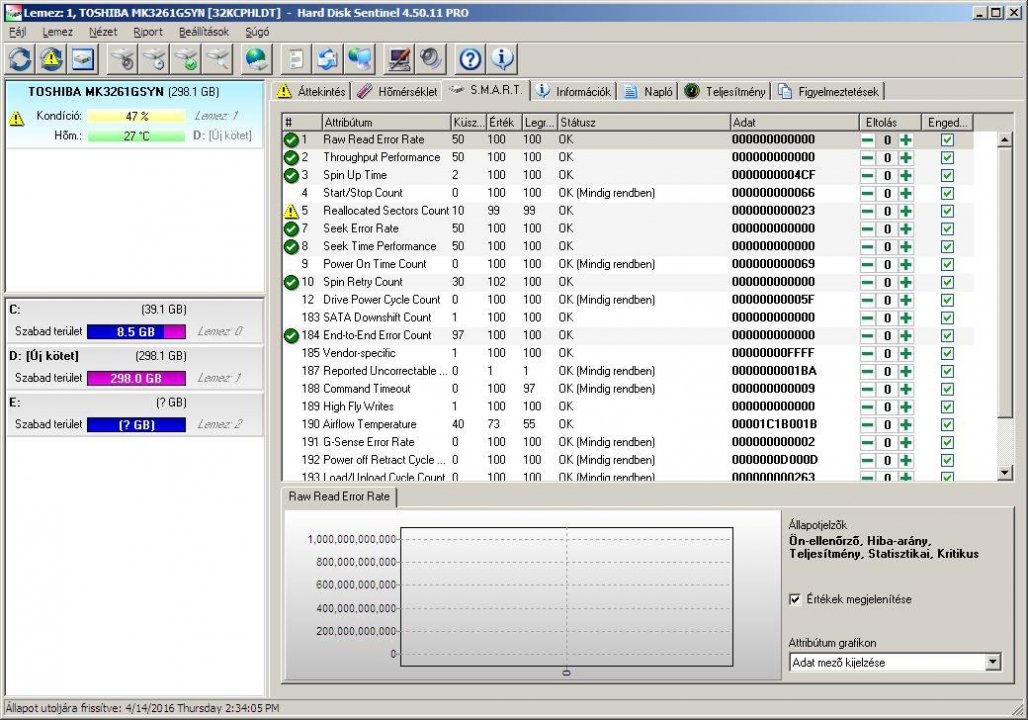The height and width of the screenshot is (720, 1028).
Task: Click the C: drive free space bar 8.5 GB
Action: (x=136, y=332)
